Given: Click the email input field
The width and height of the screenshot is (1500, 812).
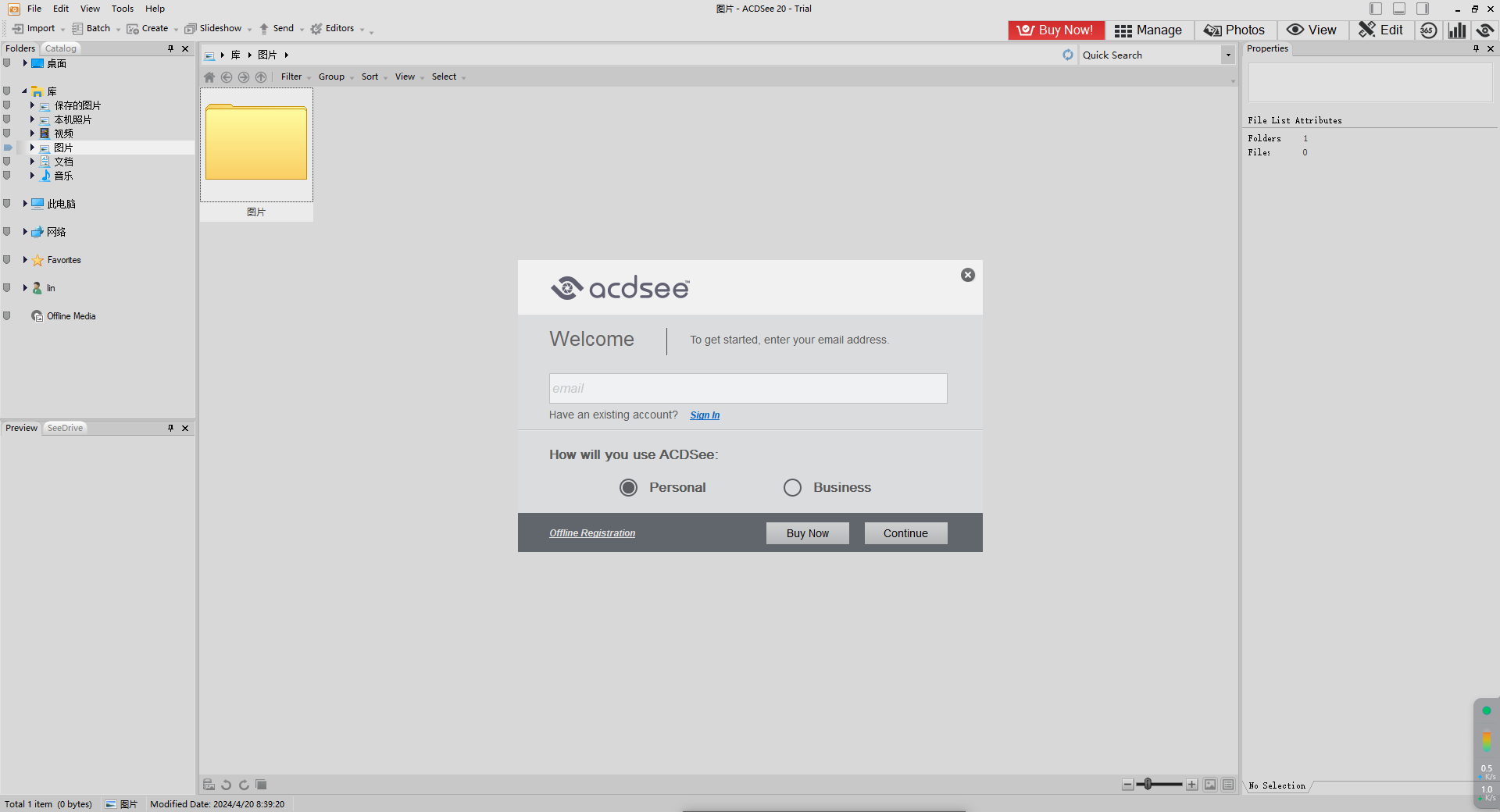Looking at the screenshot, I should (x=748, y=388).
